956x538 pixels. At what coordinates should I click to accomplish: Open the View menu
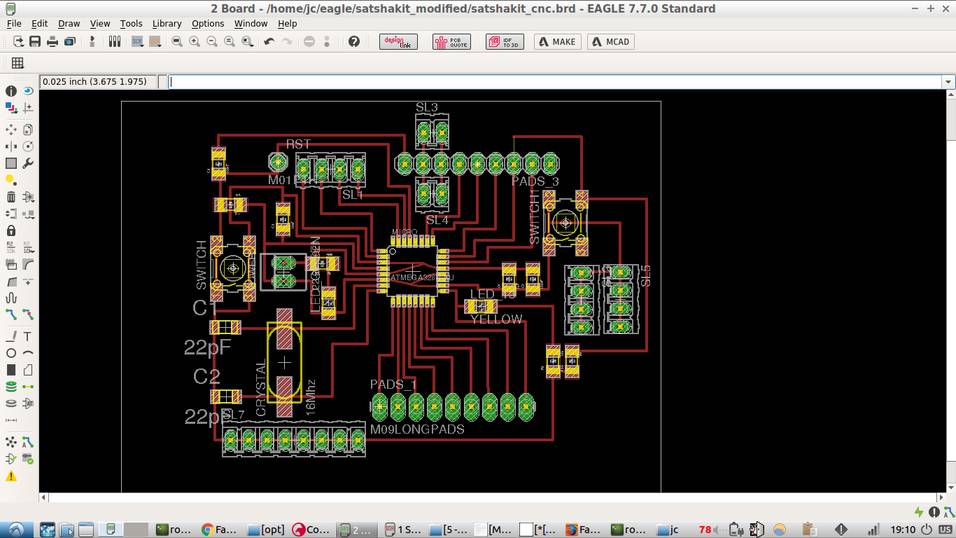[x=100, y=23]
